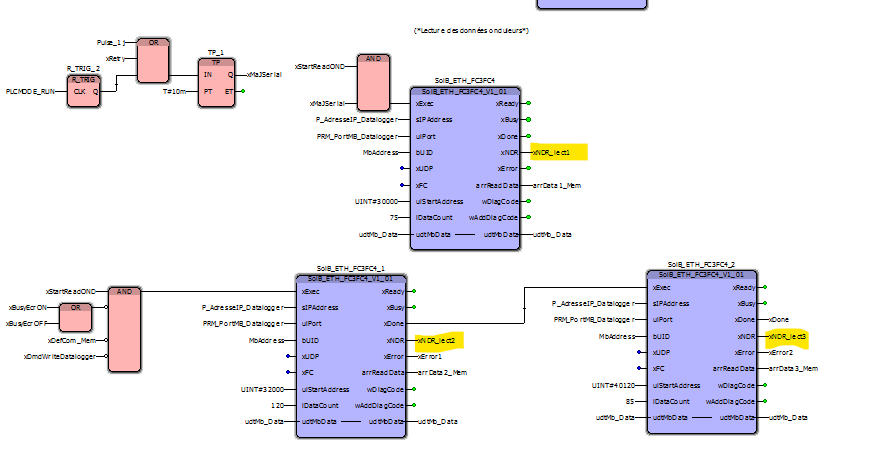The height and width of the screenshot is (449, 877).
Task: Select the PLCMODE_RUN input variable
Action: [32, 90]
